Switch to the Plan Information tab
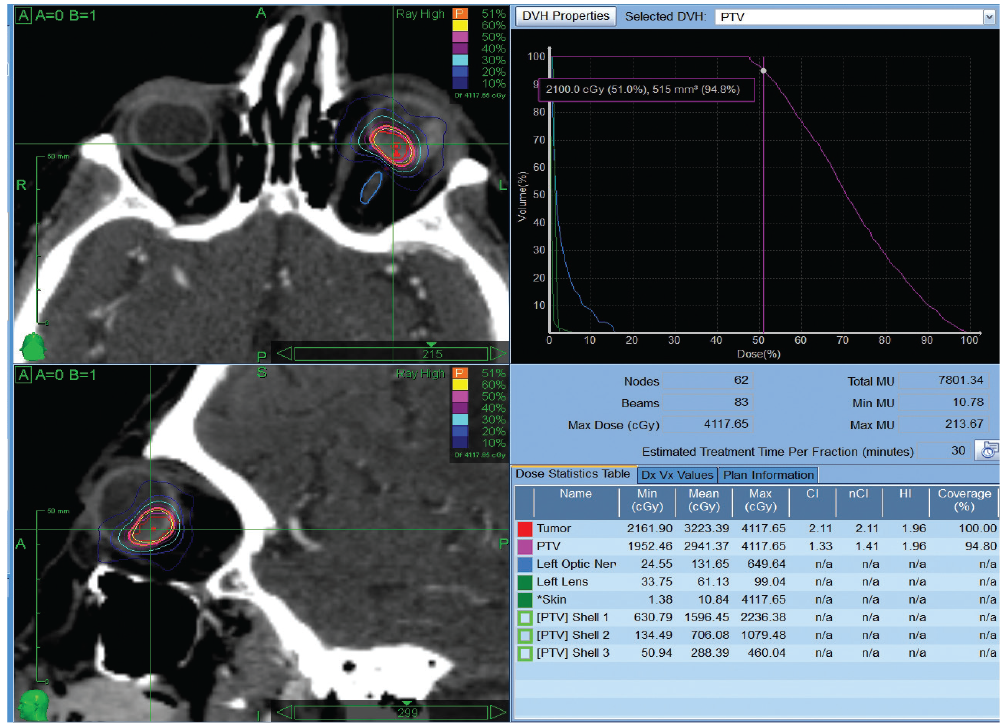The width and height of the screenshot is (1006, 728). pyautogui.click(x=768, y=475)
